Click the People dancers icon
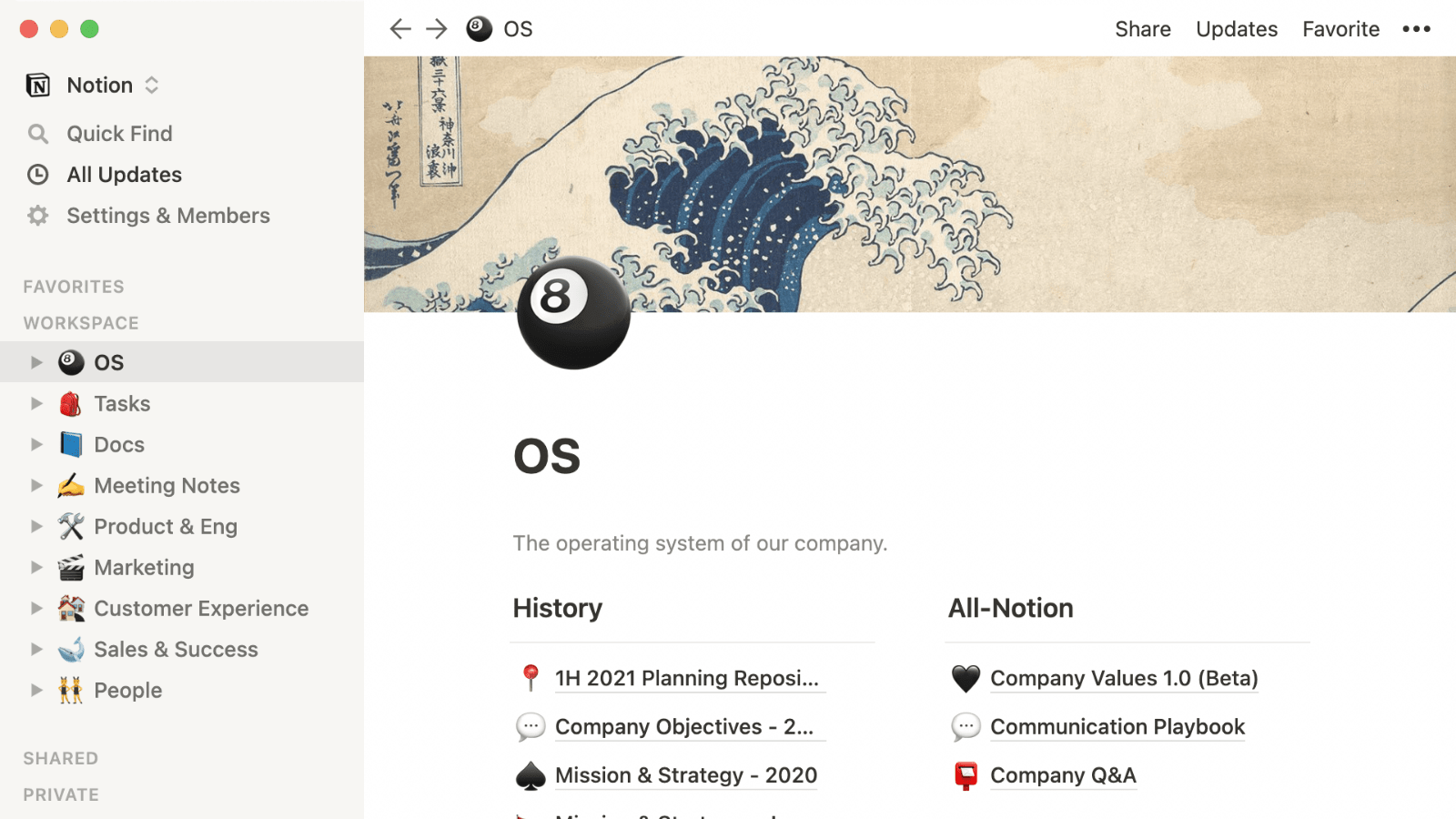 pos(71,690)
